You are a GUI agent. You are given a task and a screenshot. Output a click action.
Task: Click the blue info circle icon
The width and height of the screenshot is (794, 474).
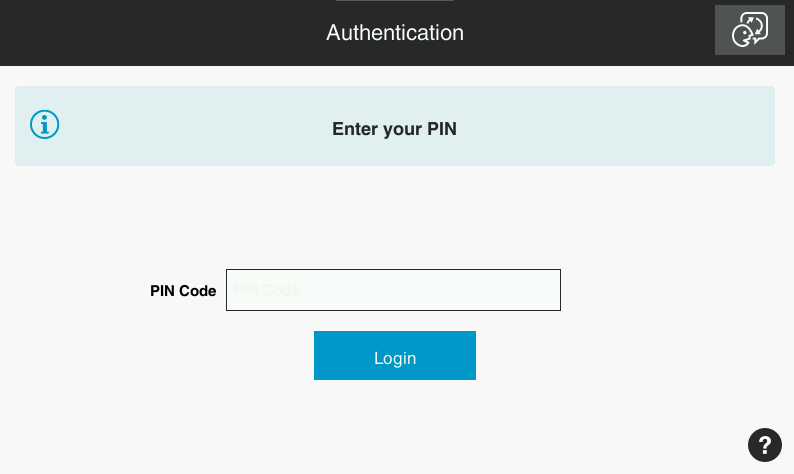tap(45, 125)
